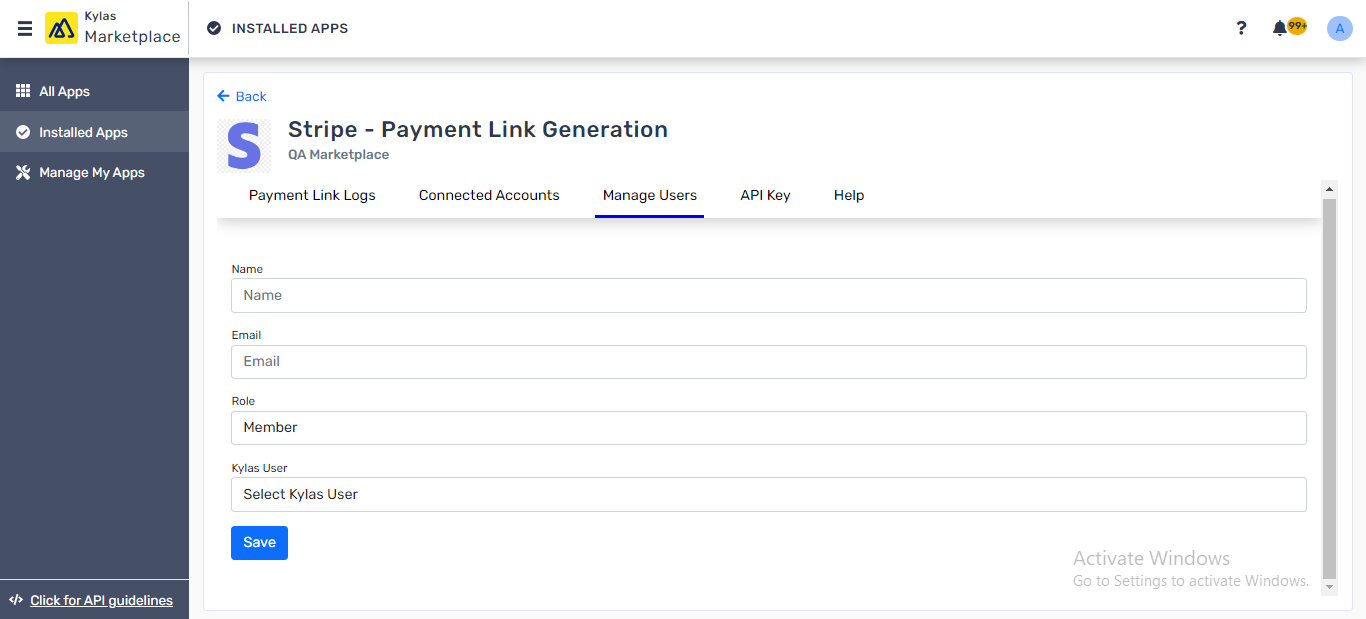This screenshot has width=1366, height=619.
Task: Expand the Role dropdown
Action: [x=768, y=427]
